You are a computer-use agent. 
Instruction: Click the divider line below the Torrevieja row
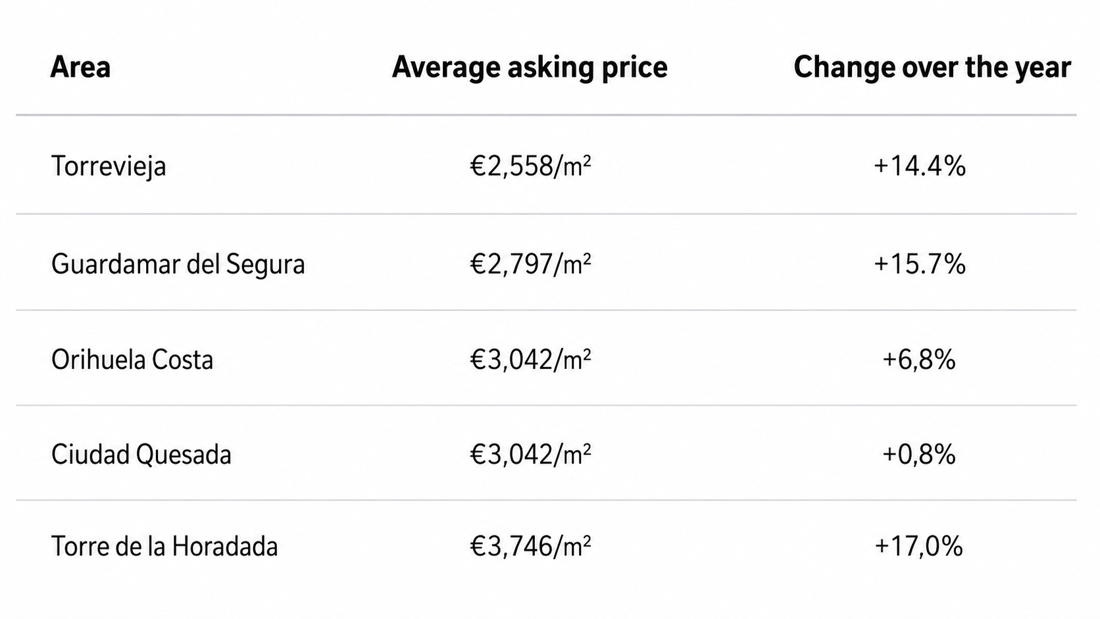point(546,213)
